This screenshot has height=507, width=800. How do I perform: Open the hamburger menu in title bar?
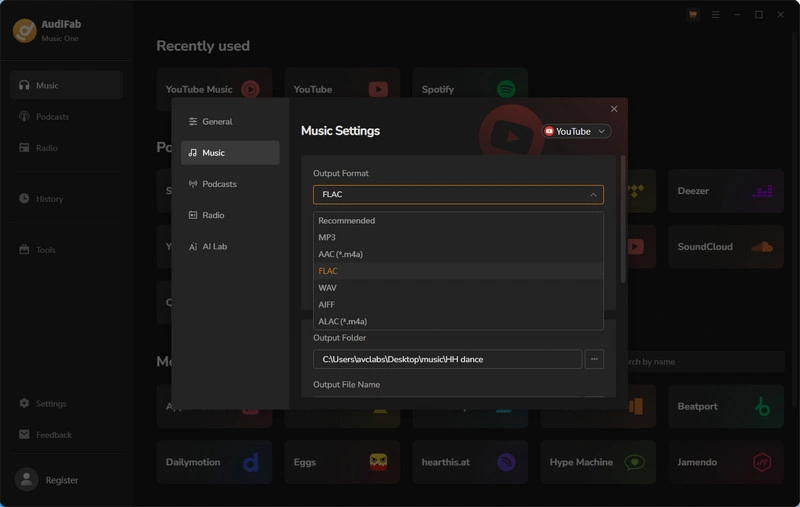(715, 15)
